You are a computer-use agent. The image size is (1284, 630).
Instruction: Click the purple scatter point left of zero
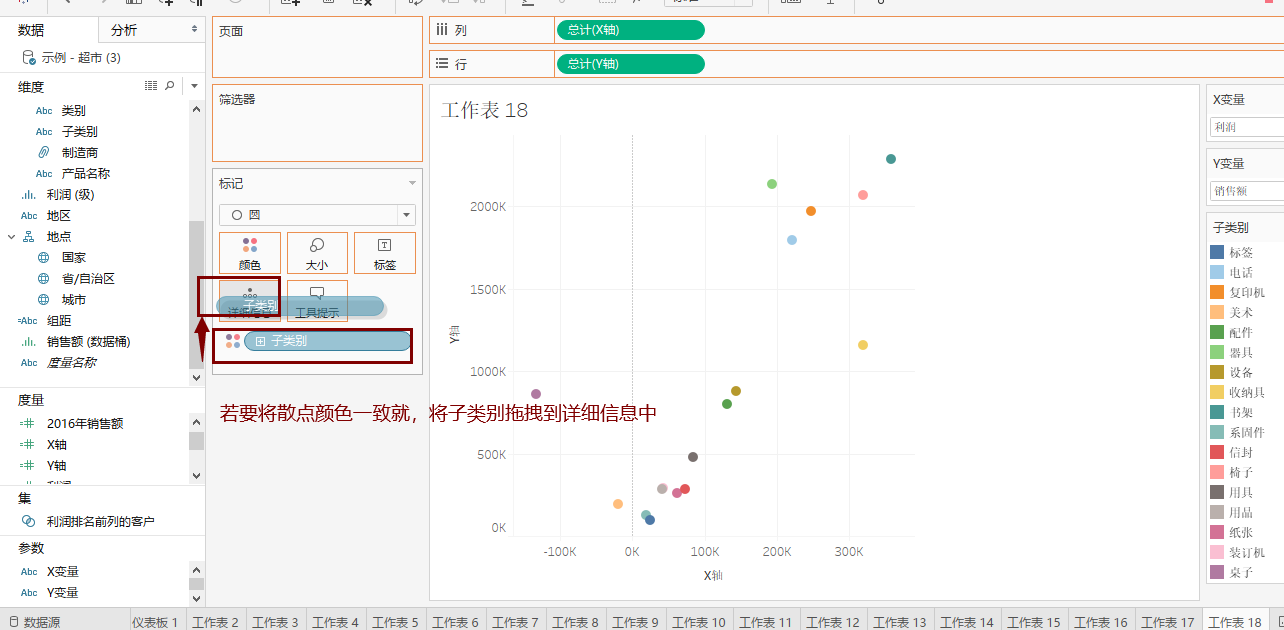536,394
